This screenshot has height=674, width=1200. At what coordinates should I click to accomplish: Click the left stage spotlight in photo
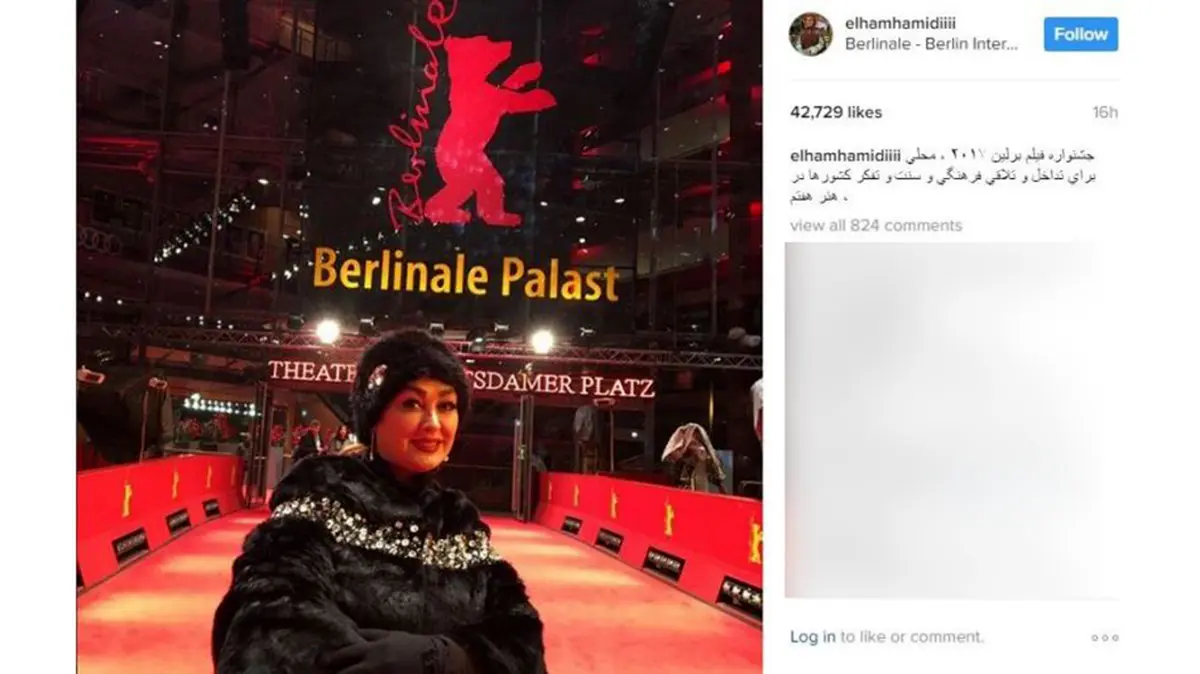tap(327, 332)
